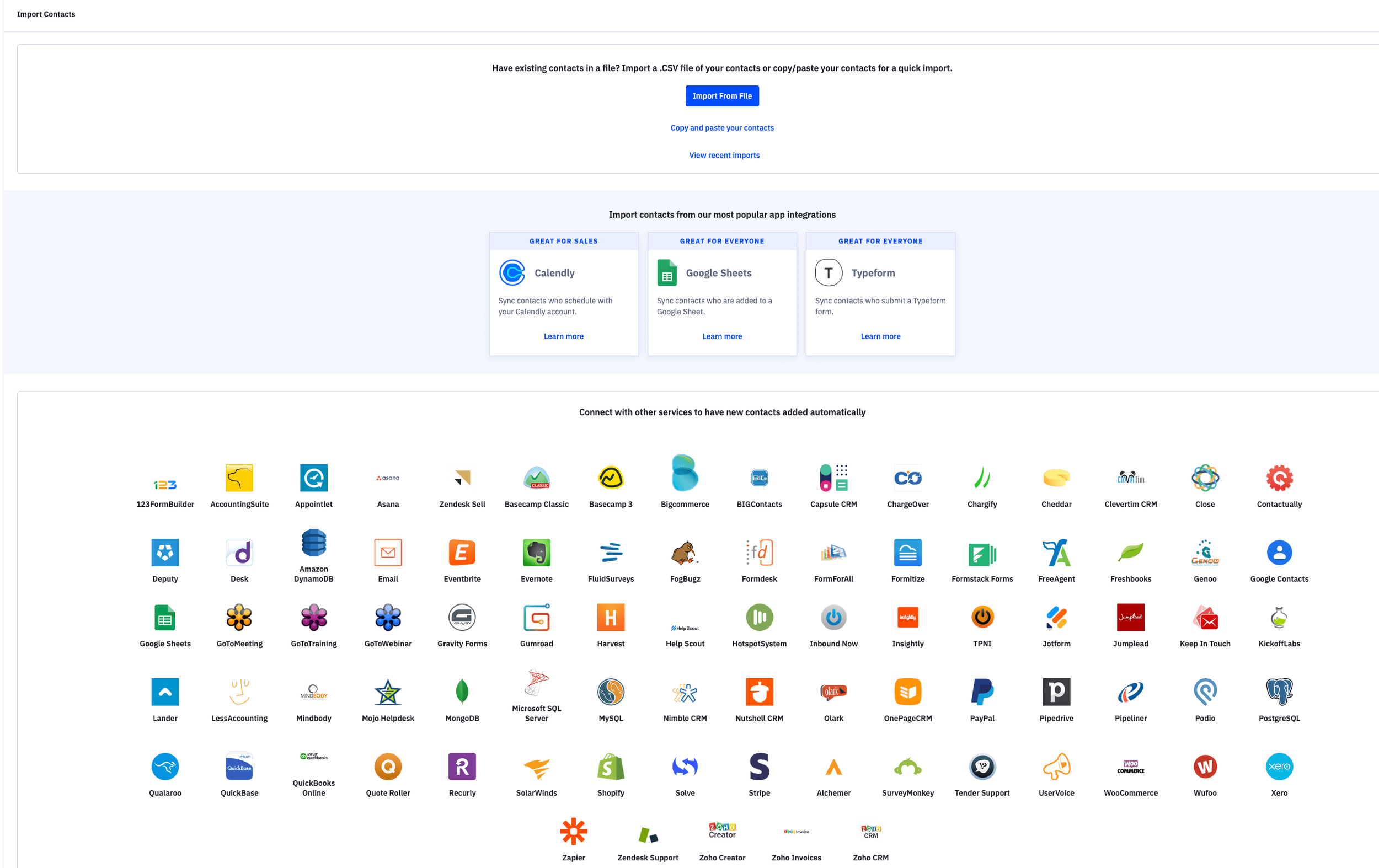Click Learn more under Google Sheets card

721,336
